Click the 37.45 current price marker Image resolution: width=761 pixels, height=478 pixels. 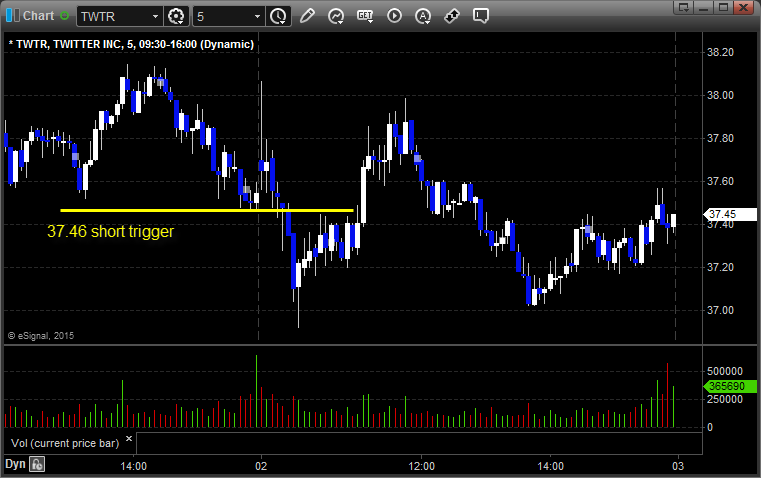[x=730, y=214]
